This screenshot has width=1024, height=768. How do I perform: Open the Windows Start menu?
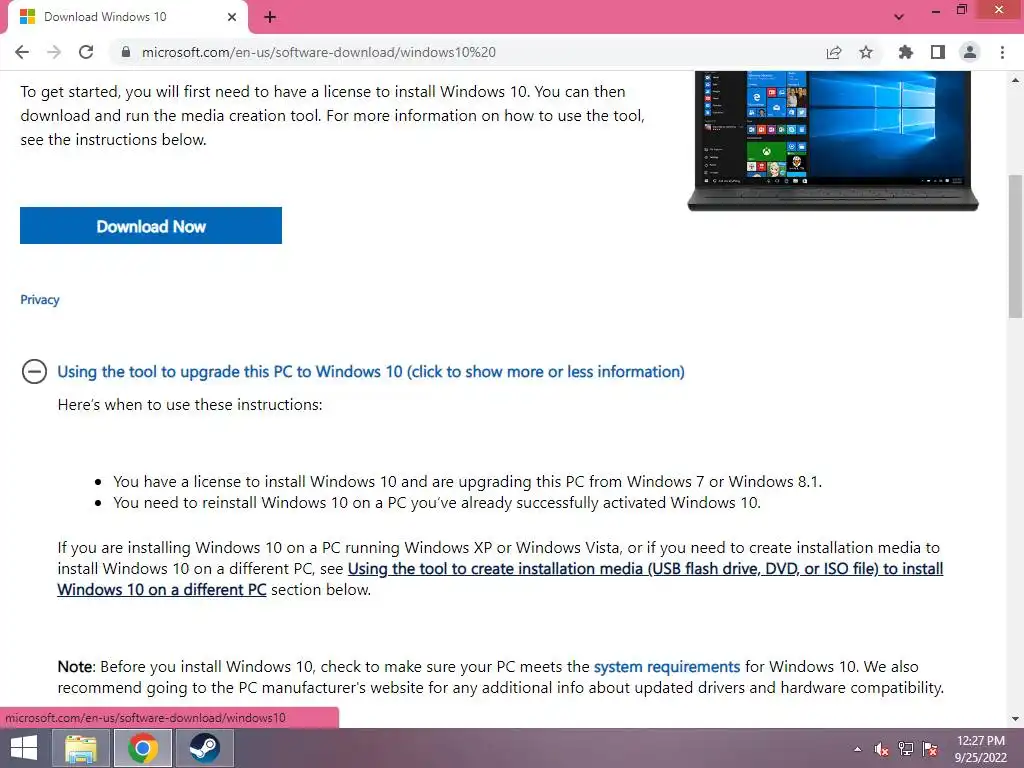point(24,748)
